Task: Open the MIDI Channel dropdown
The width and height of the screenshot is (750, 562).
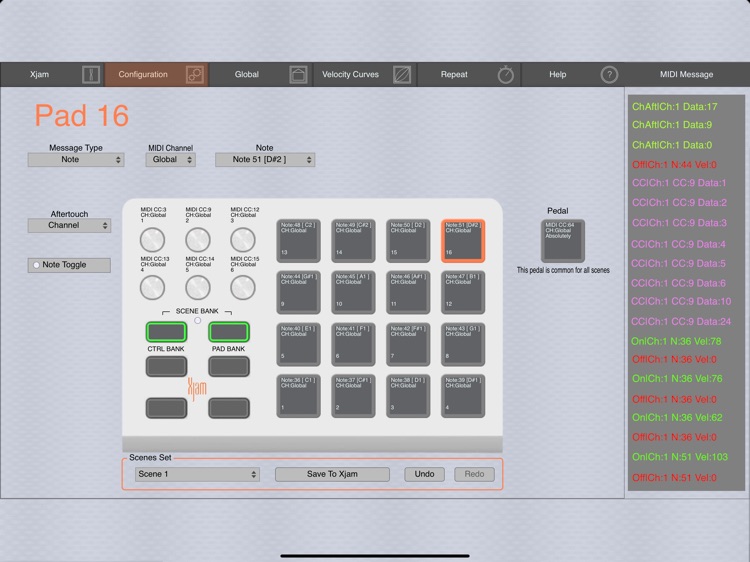Action: click(x=170, y=160)
